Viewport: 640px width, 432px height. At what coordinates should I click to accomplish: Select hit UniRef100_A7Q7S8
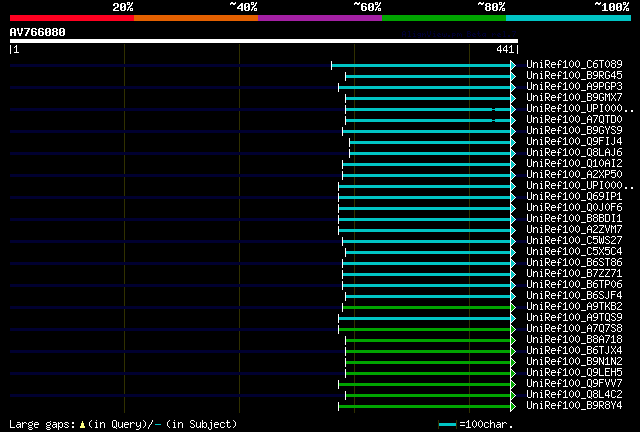tap(574, 329)
